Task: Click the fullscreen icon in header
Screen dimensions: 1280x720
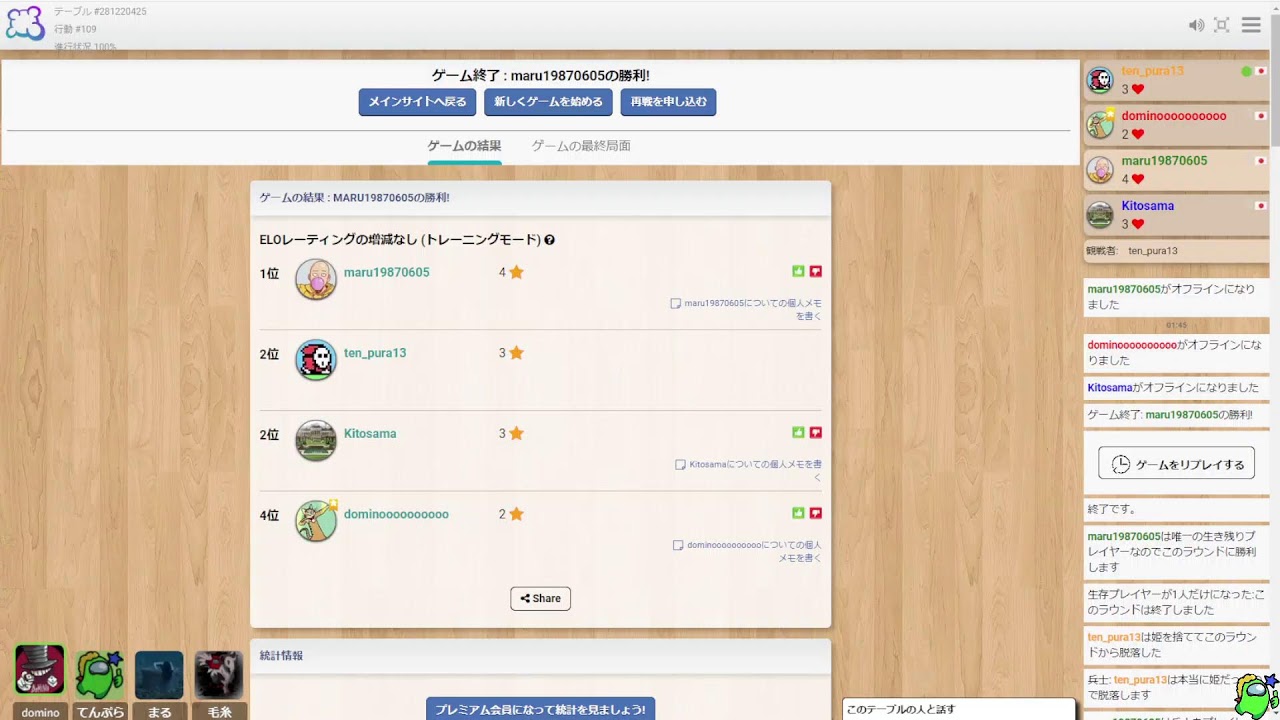Action: [1222, 25]
